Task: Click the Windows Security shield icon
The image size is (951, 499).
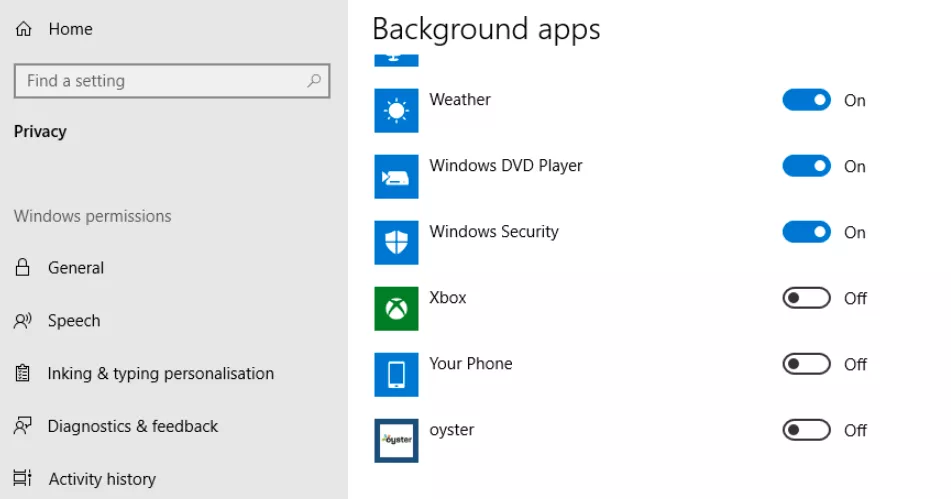Action: (396, 243)
